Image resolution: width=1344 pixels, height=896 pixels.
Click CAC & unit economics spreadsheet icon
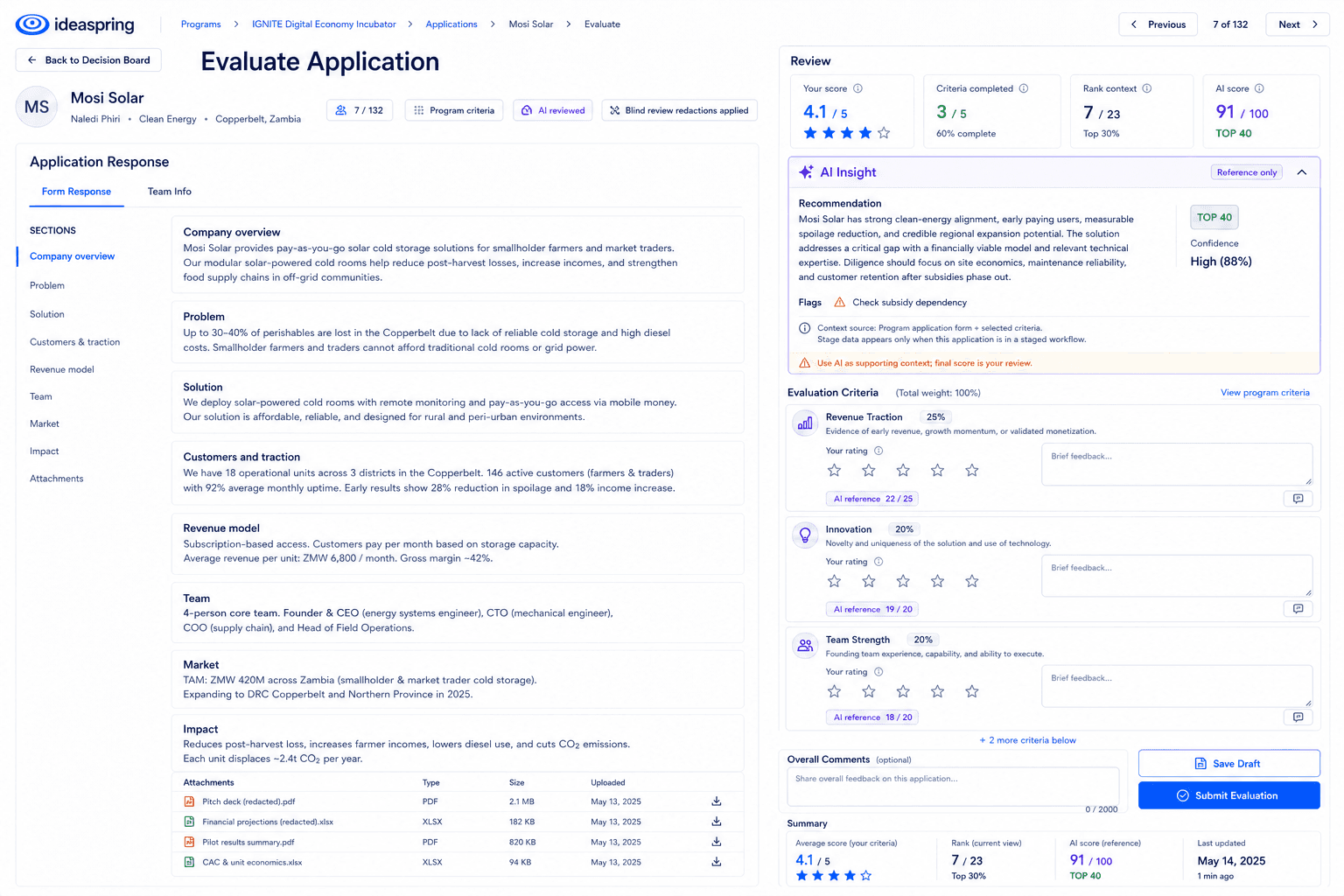[x=189, y=862]
